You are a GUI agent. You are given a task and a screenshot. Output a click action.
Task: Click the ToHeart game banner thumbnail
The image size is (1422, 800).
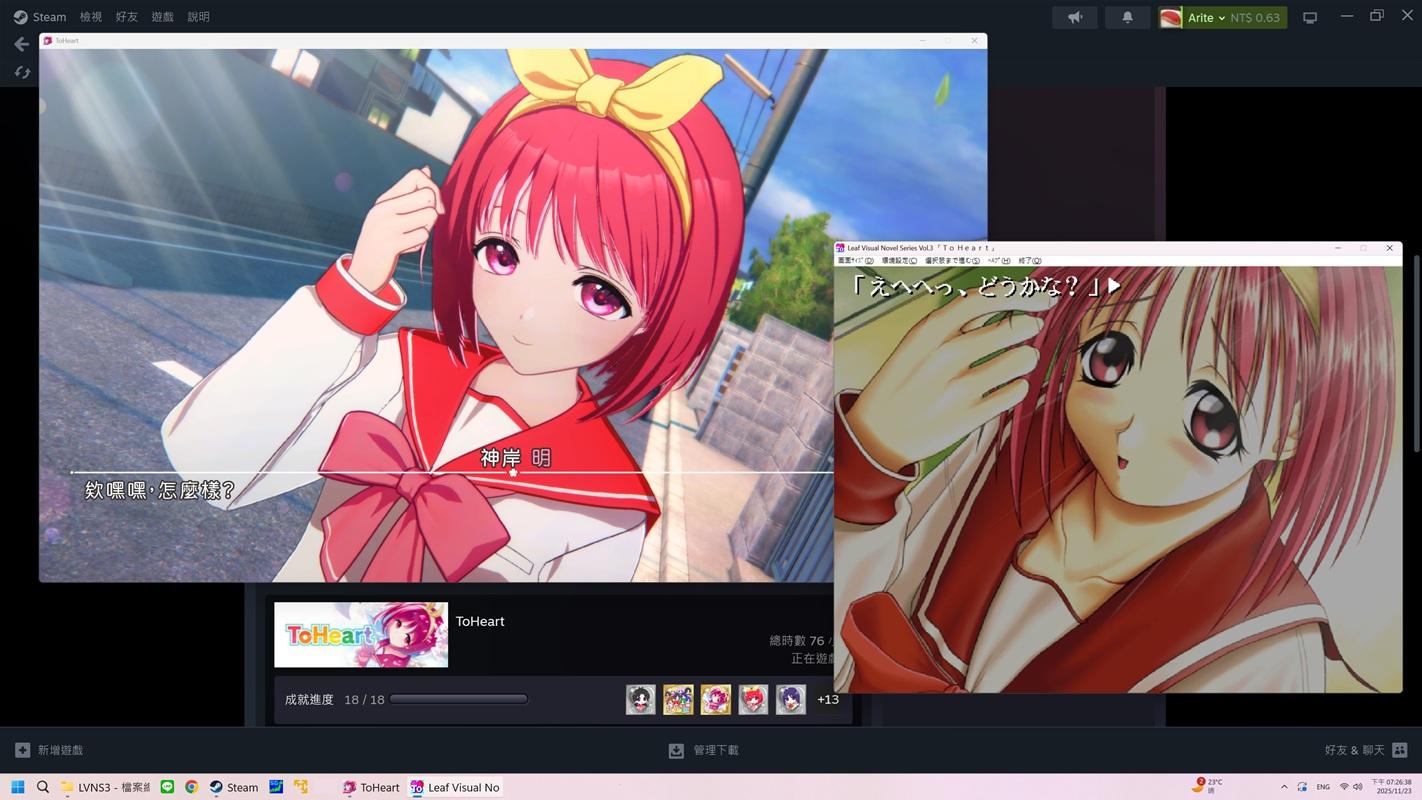click(361, 635)
